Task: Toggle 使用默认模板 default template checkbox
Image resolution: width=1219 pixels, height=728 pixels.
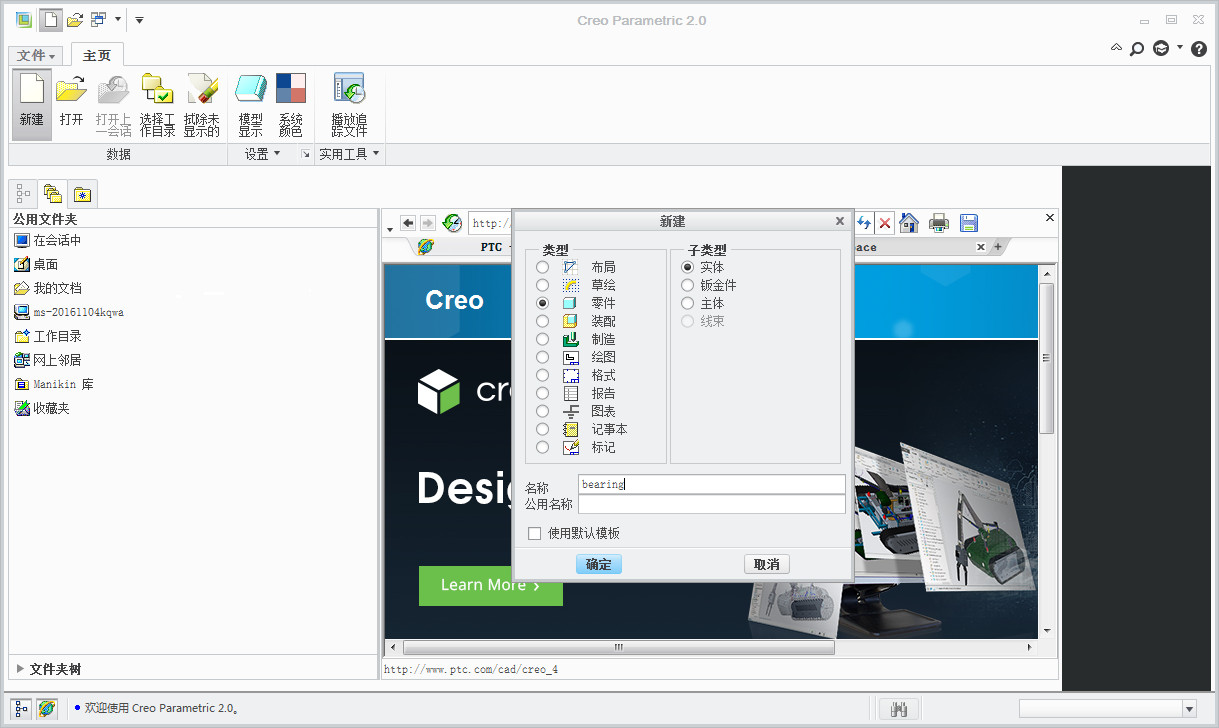Action: coord(534,533)
